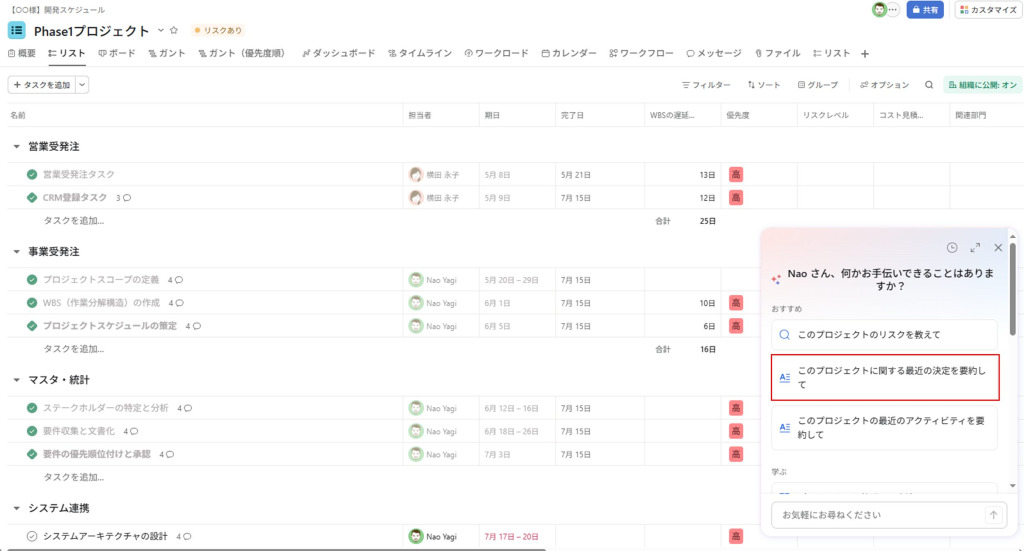1024x551 pixels.
Task: Collapse the システム連携 section
Action: tap(16, 508)
